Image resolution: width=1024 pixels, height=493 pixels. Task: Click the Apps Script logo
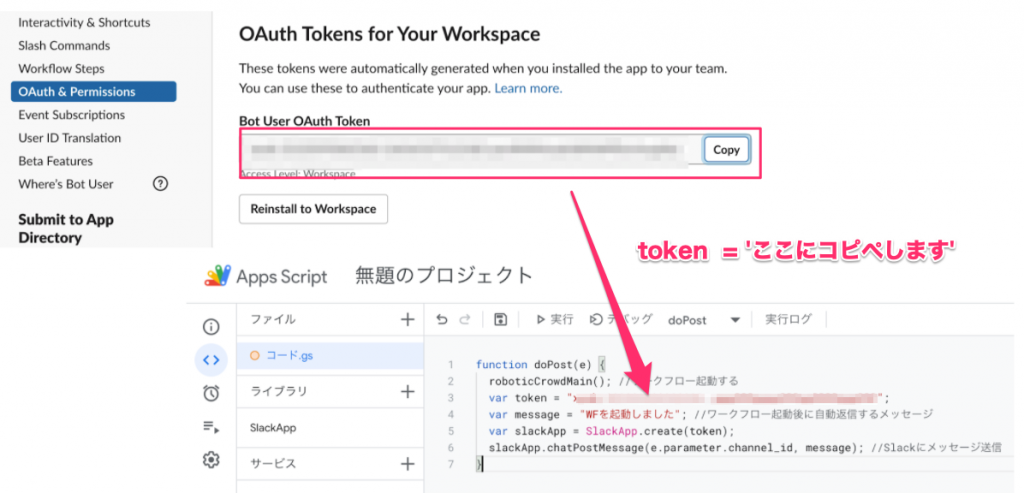(x=216, y=277)
